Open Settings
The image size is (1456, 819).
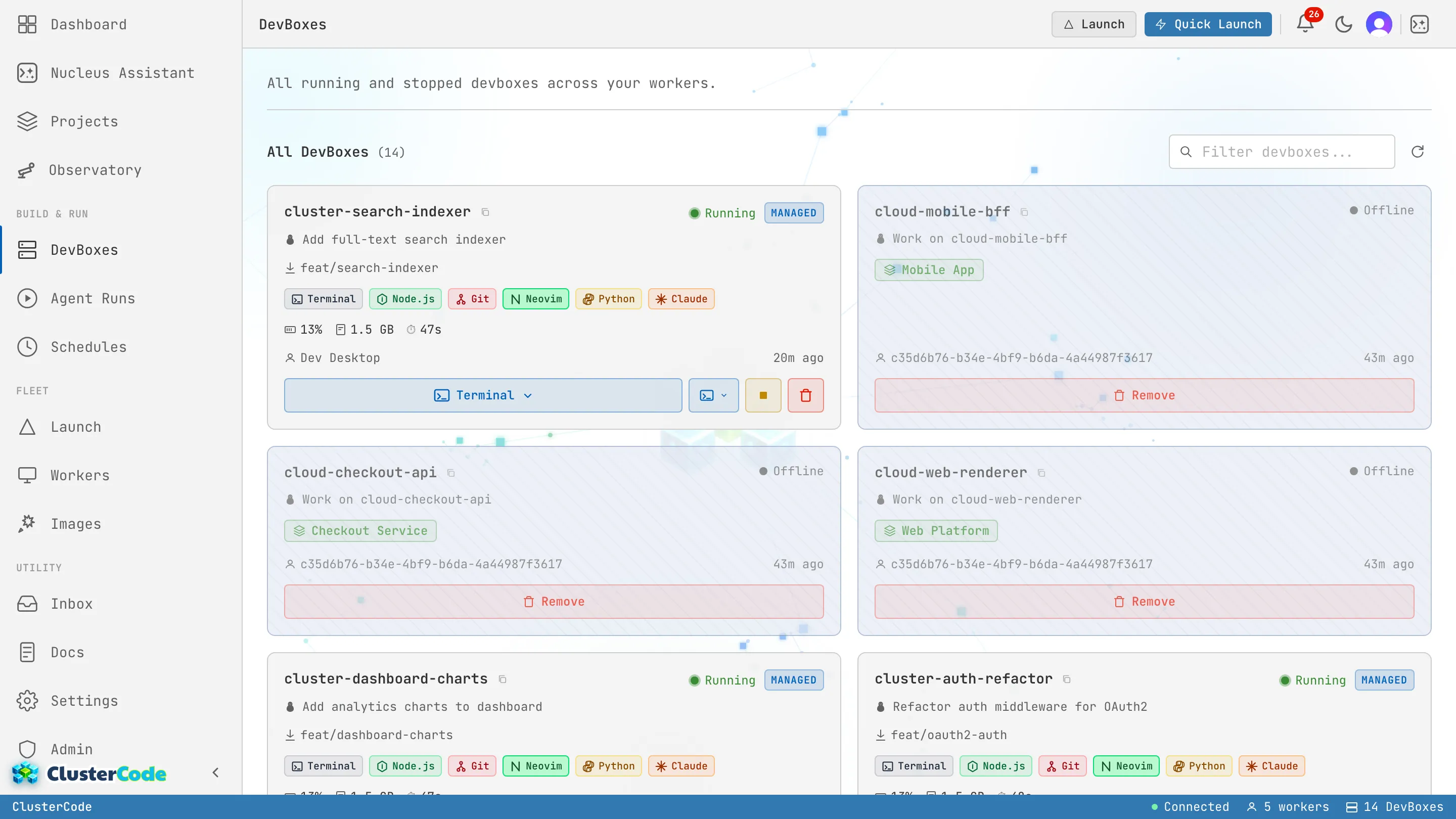point(121,701)
